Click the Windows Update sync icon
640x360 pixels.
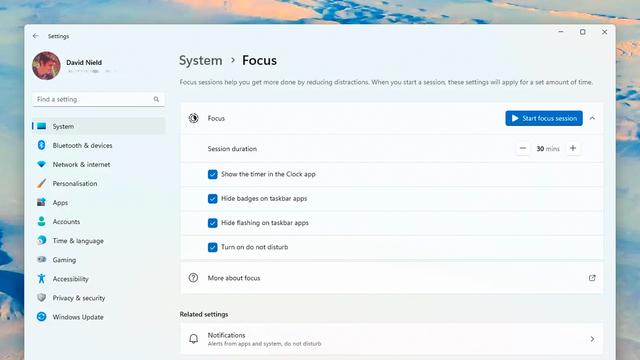coord(41,317)
